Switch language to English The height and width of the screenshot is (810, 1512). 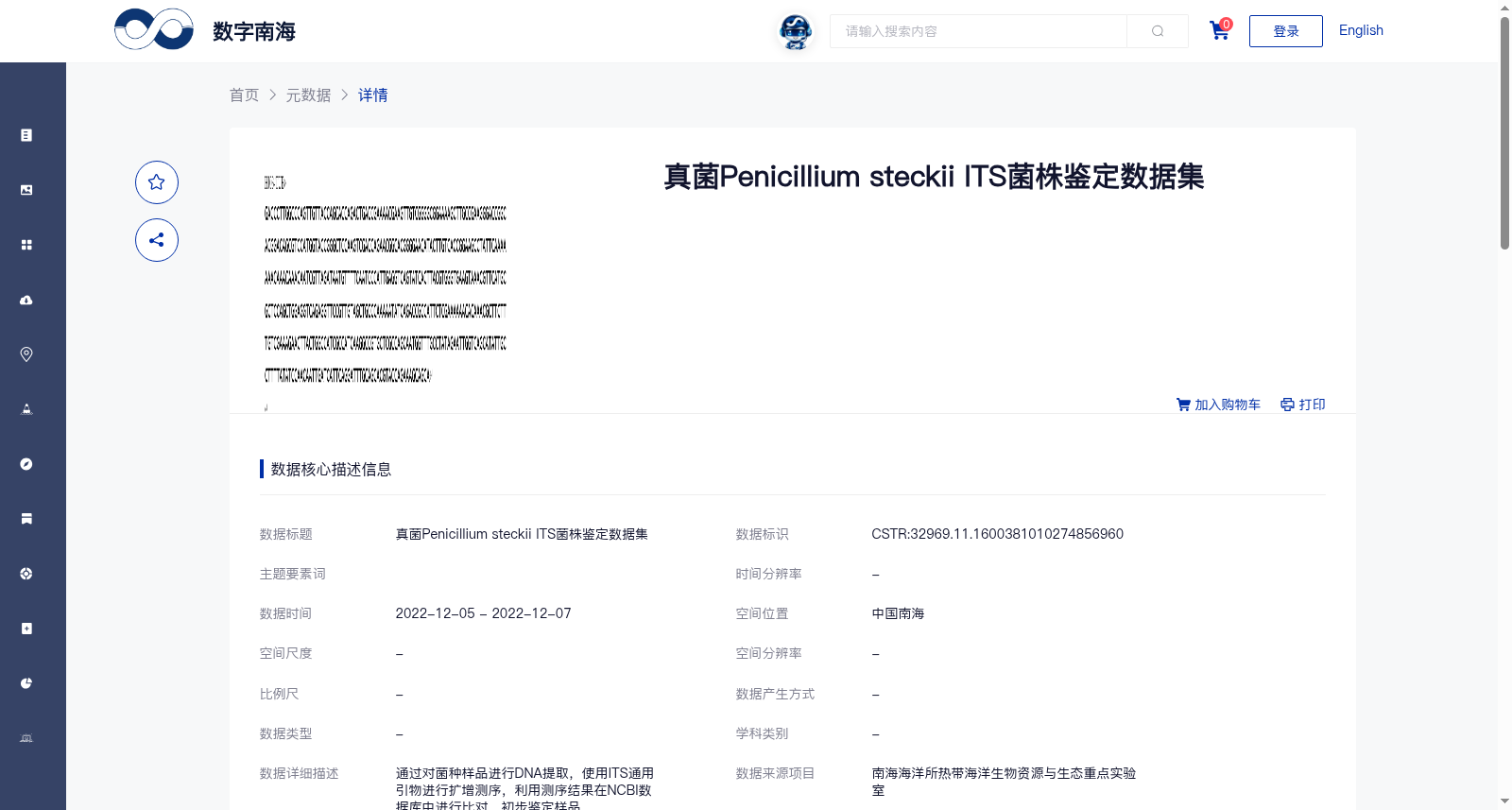1361,30
